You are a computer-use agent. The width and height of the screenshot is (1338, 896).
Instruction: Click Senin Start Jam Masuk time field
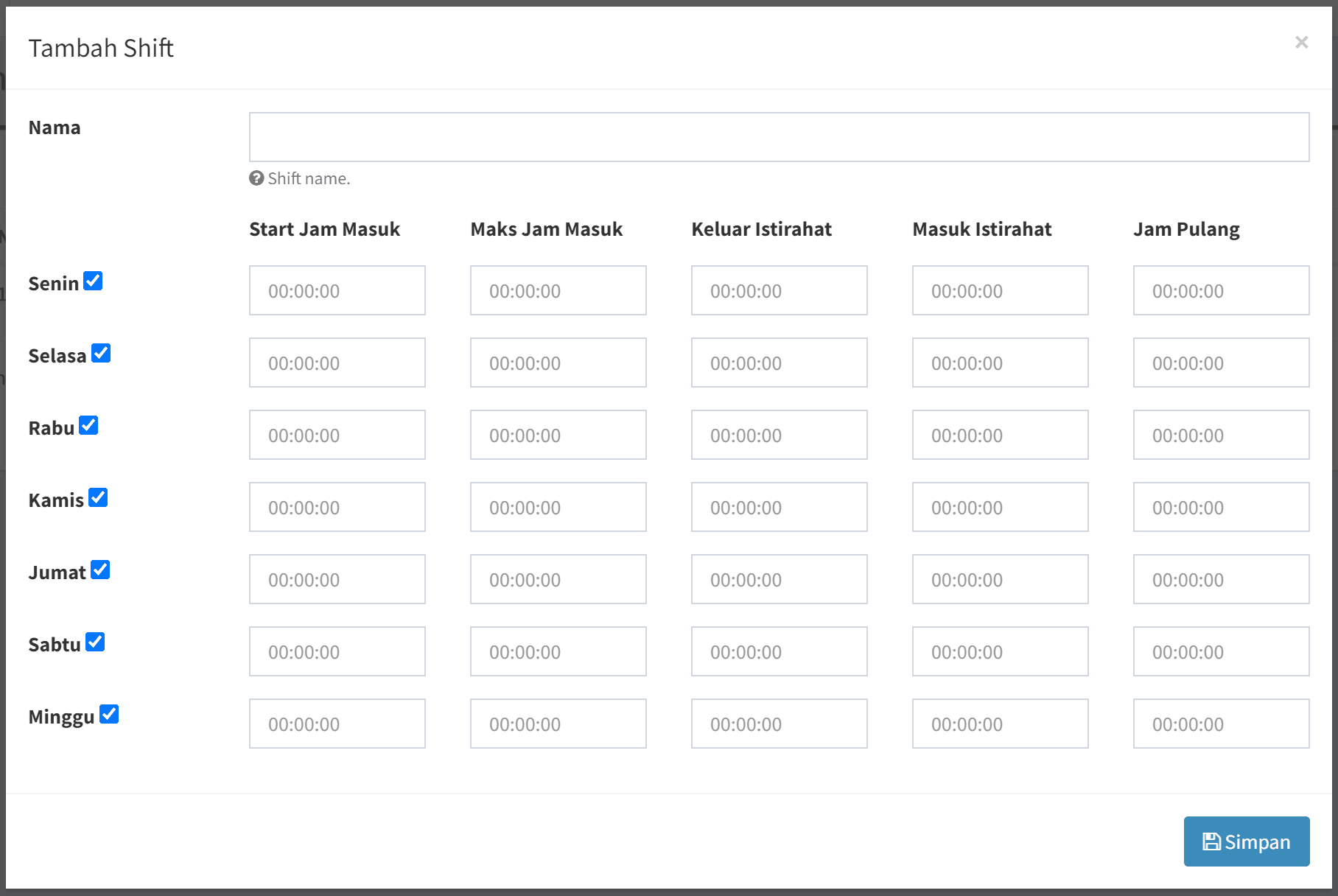coord(337,290)
